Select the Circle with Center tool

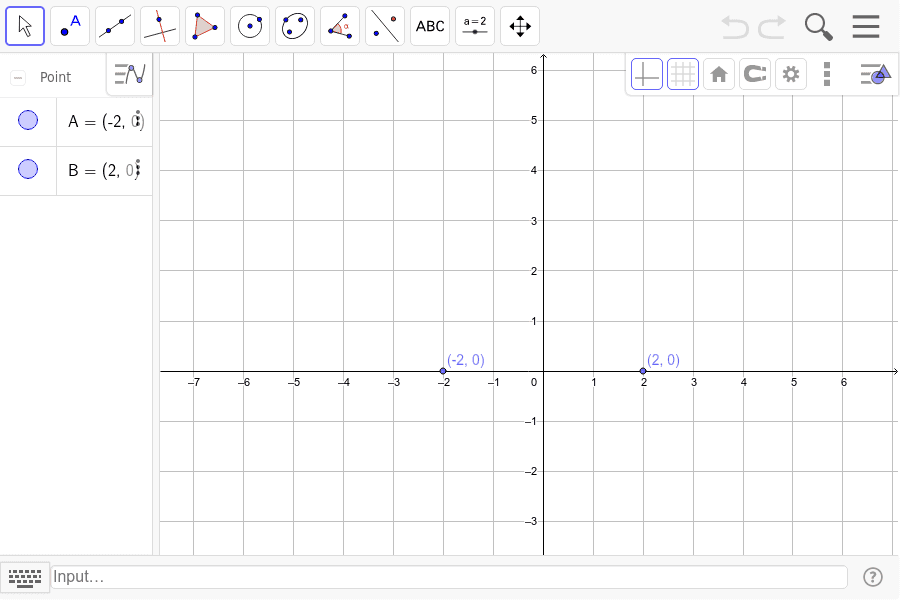(250, 26)
